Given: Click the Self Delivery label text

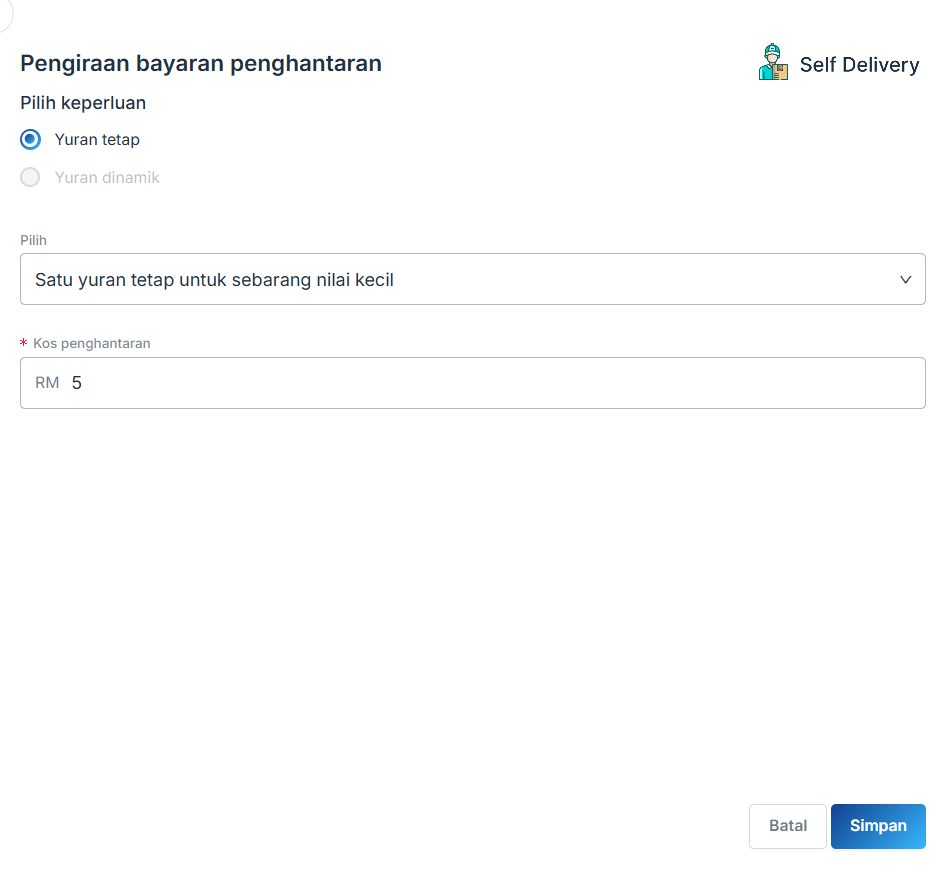Looking at the screenshot, I should (859, 65).
